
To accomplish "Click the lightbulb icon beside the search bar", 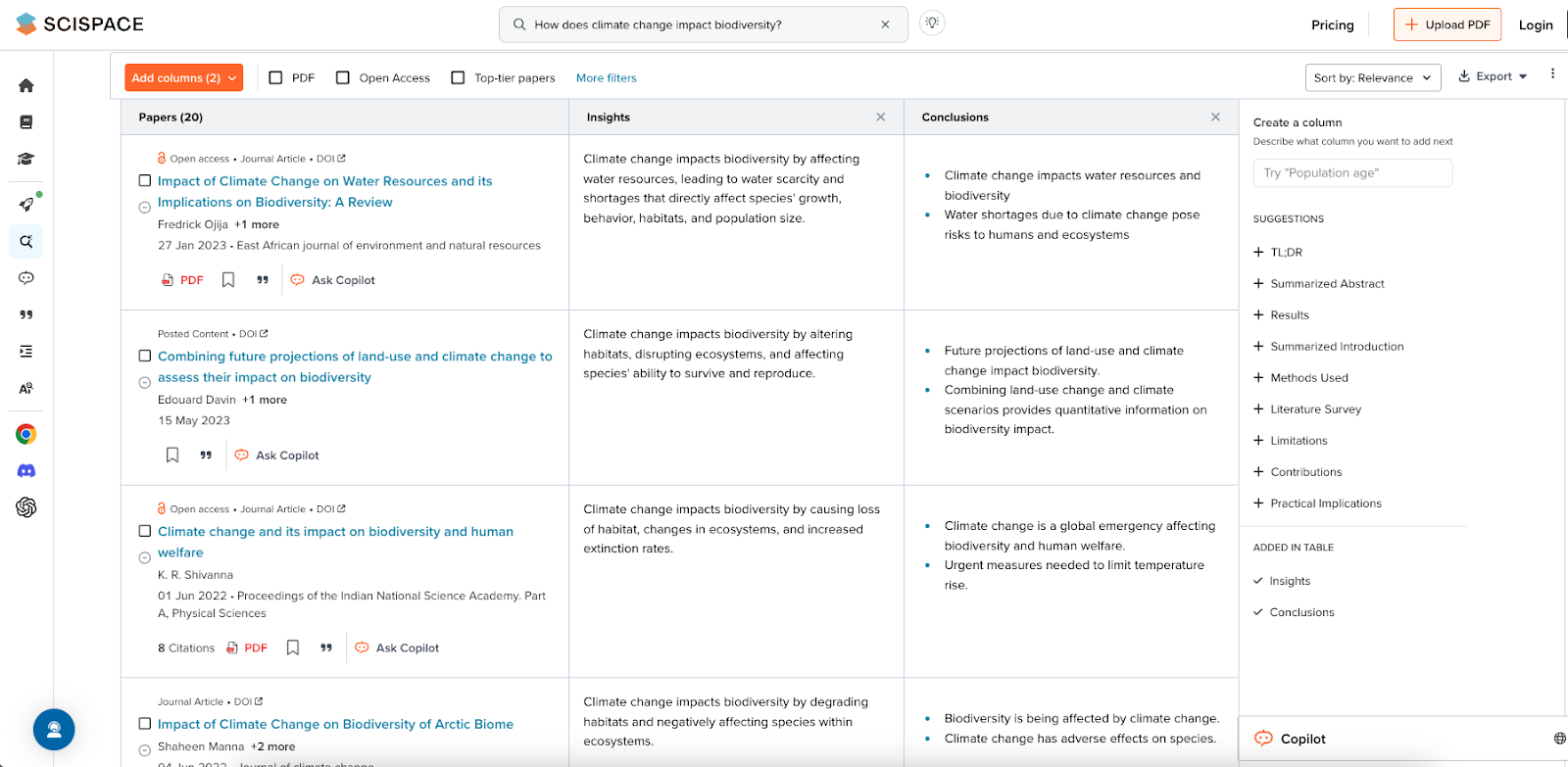I will [x=933, y=24].
